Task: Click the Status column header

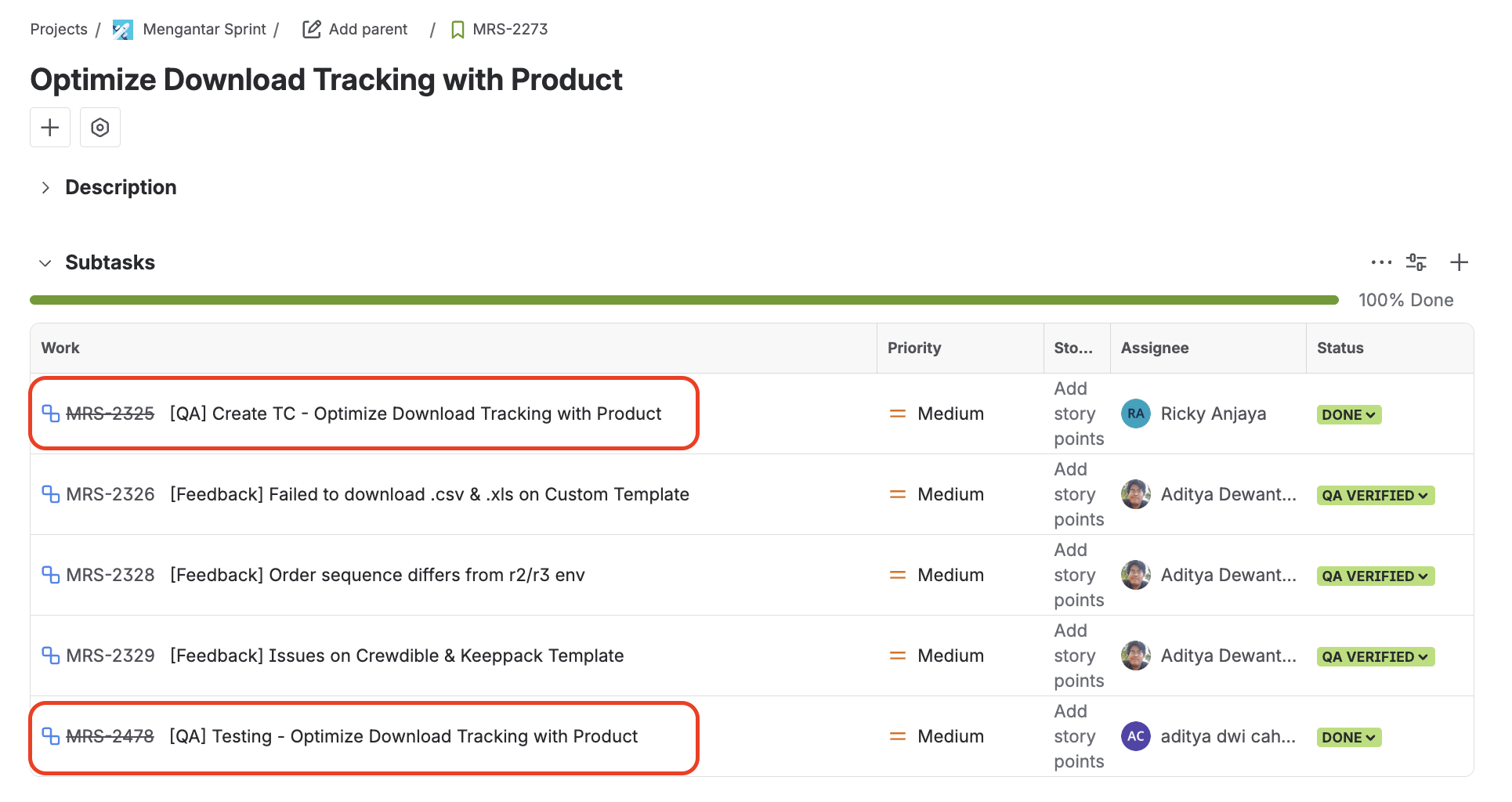Action: click(1340, 349)
